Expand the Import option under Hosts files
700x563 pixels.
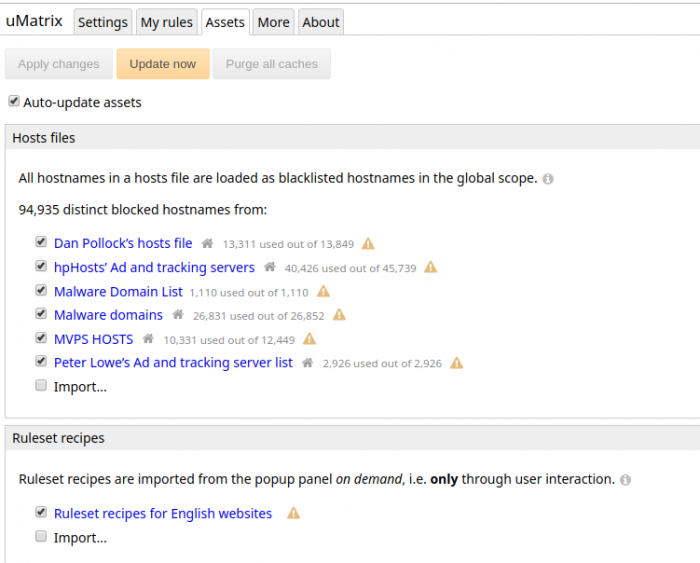tap(80, 387)
